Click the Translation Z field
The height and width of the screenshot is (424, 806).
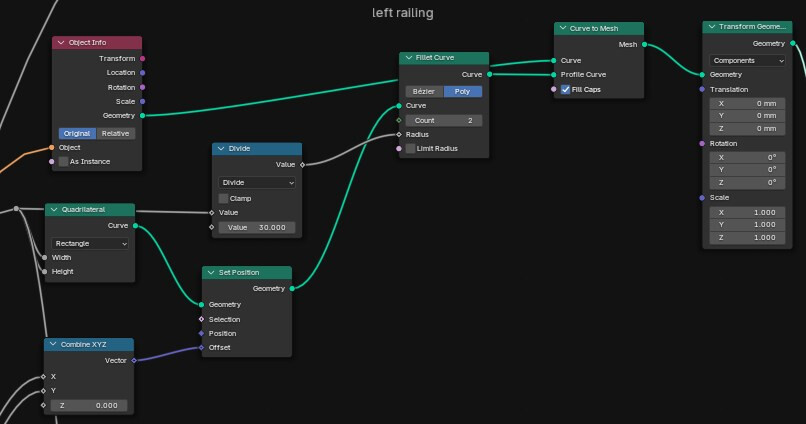pos(747,128)
